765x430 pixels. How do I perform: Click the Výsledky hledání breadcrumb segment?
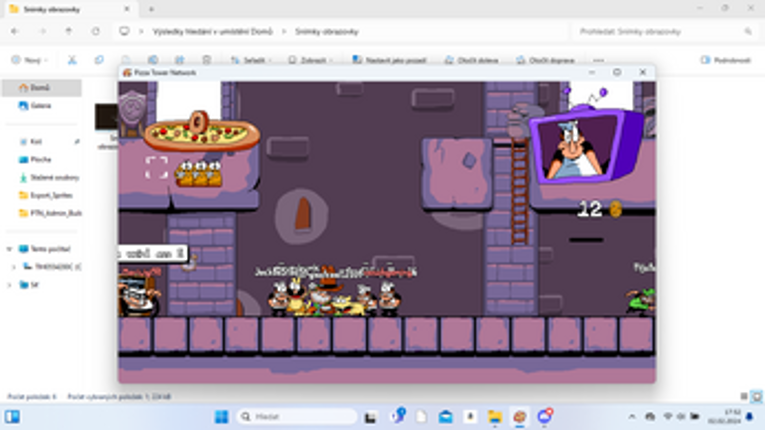(x=212, y=31)
